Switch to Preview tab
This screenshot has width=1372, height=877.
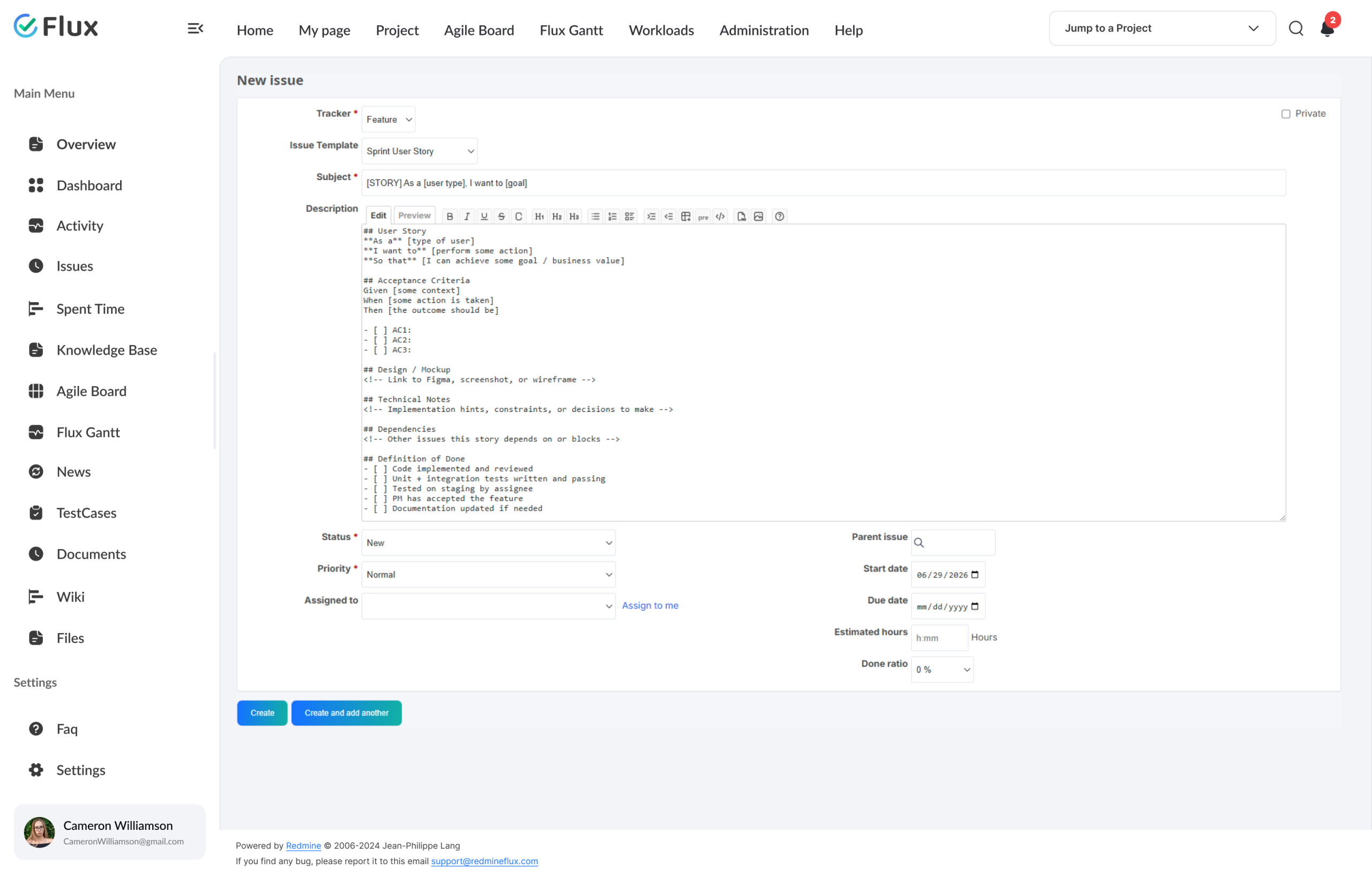(x=414, y=215)
